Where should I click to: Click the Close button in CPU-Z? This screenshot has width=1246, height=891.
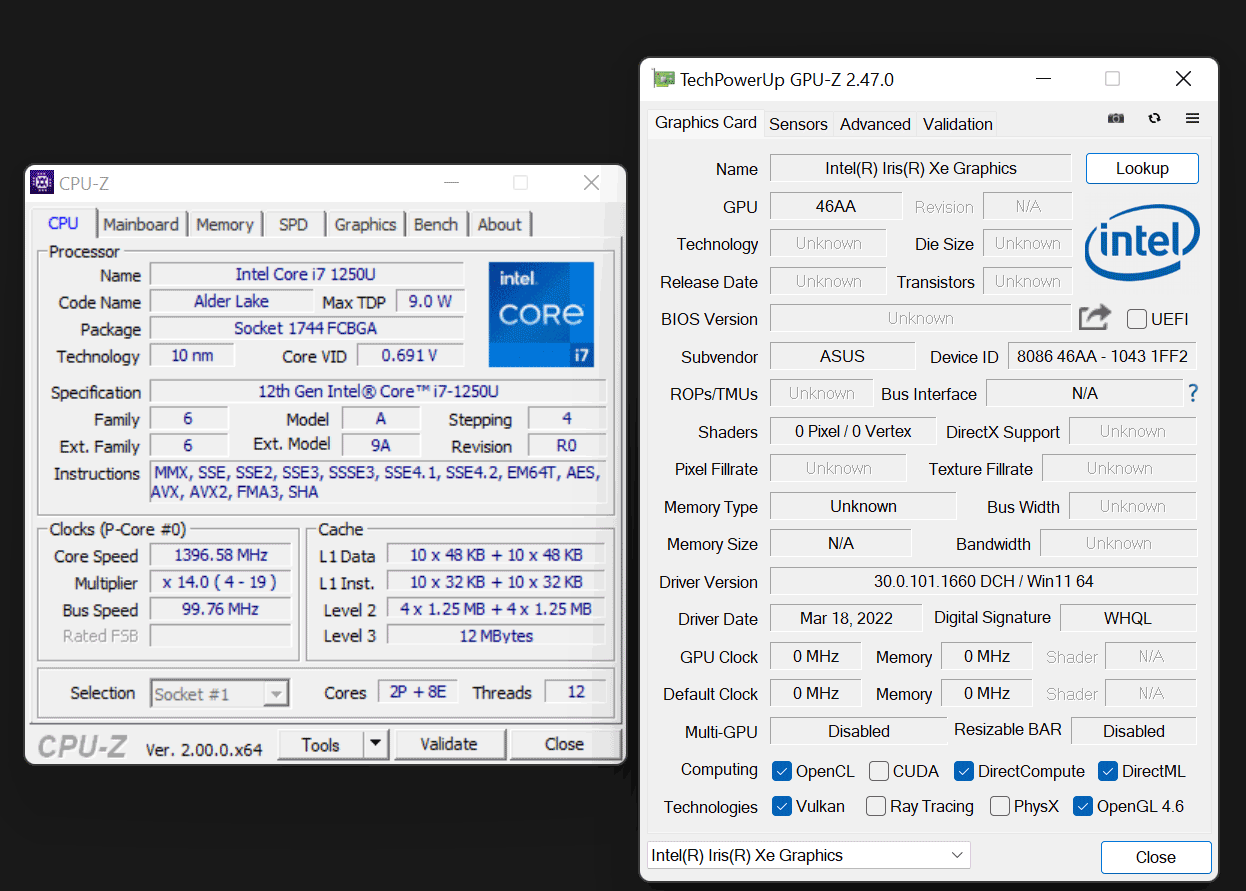pyautogui.click(x=564, y=744)
